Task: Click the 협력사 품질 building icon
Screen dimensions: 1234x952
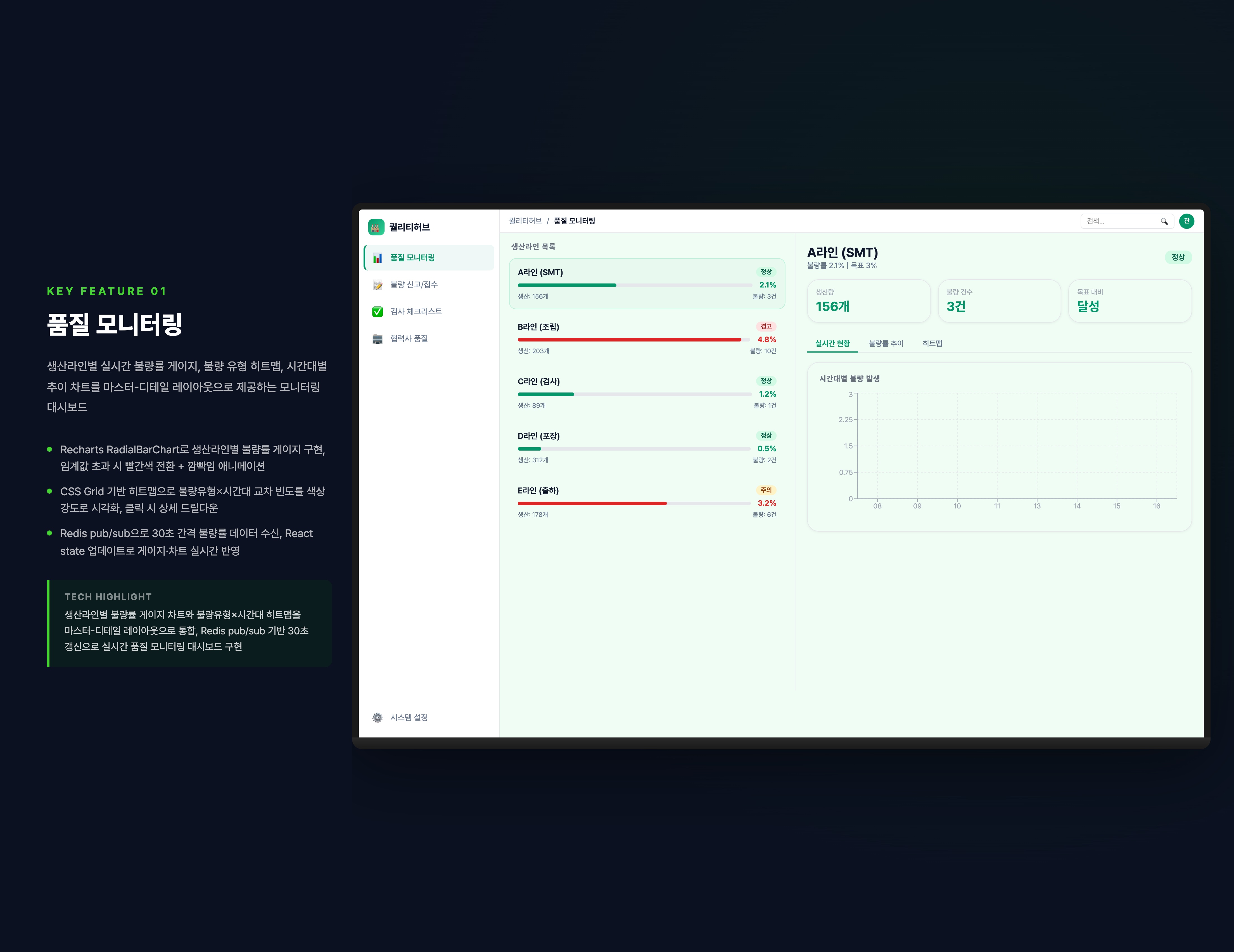Action: pyautogui.click(x=378, y=339)
